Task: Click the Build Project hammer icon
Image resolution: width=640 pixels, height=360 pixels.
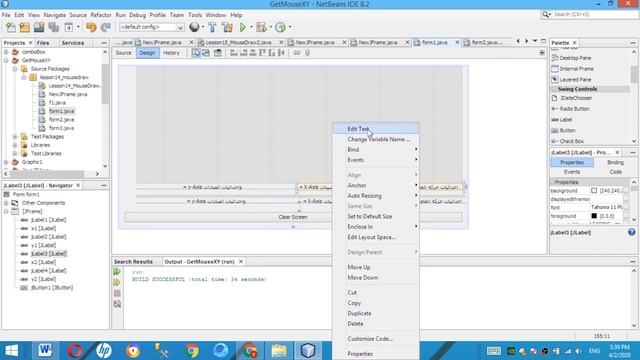Action: pos(212,27)
